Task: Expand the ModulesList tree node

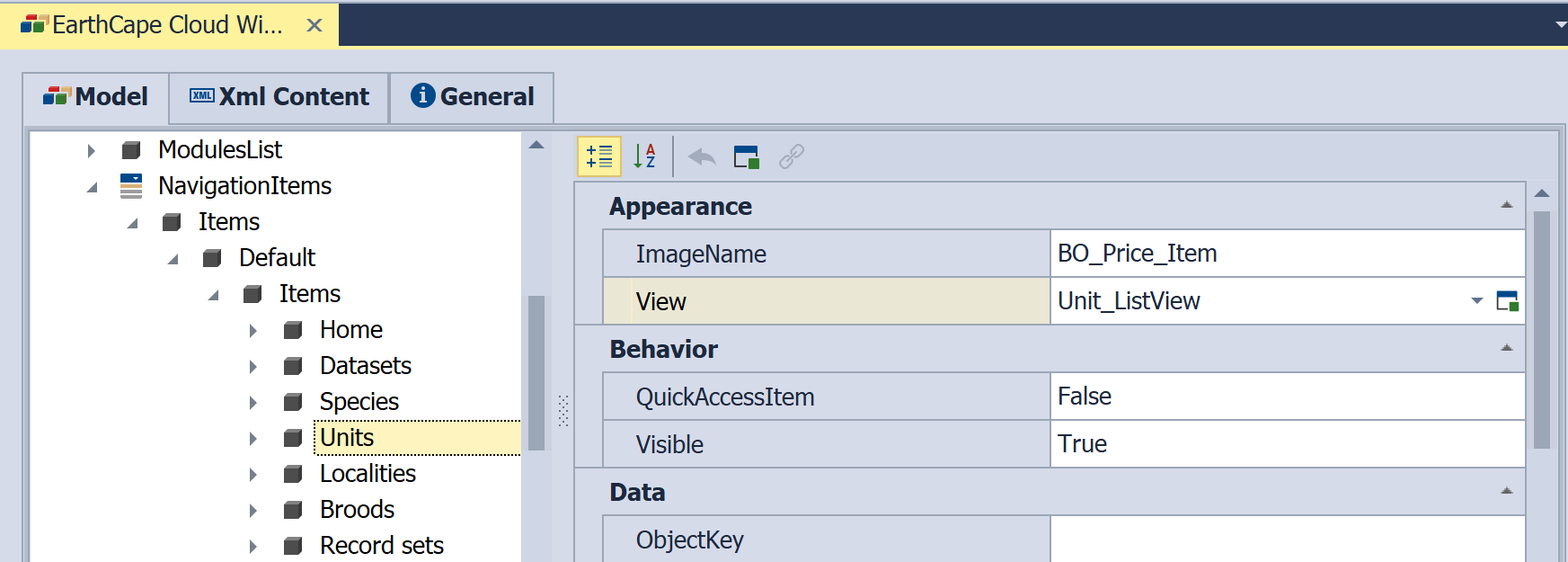Action: click(x=91, y=150)
